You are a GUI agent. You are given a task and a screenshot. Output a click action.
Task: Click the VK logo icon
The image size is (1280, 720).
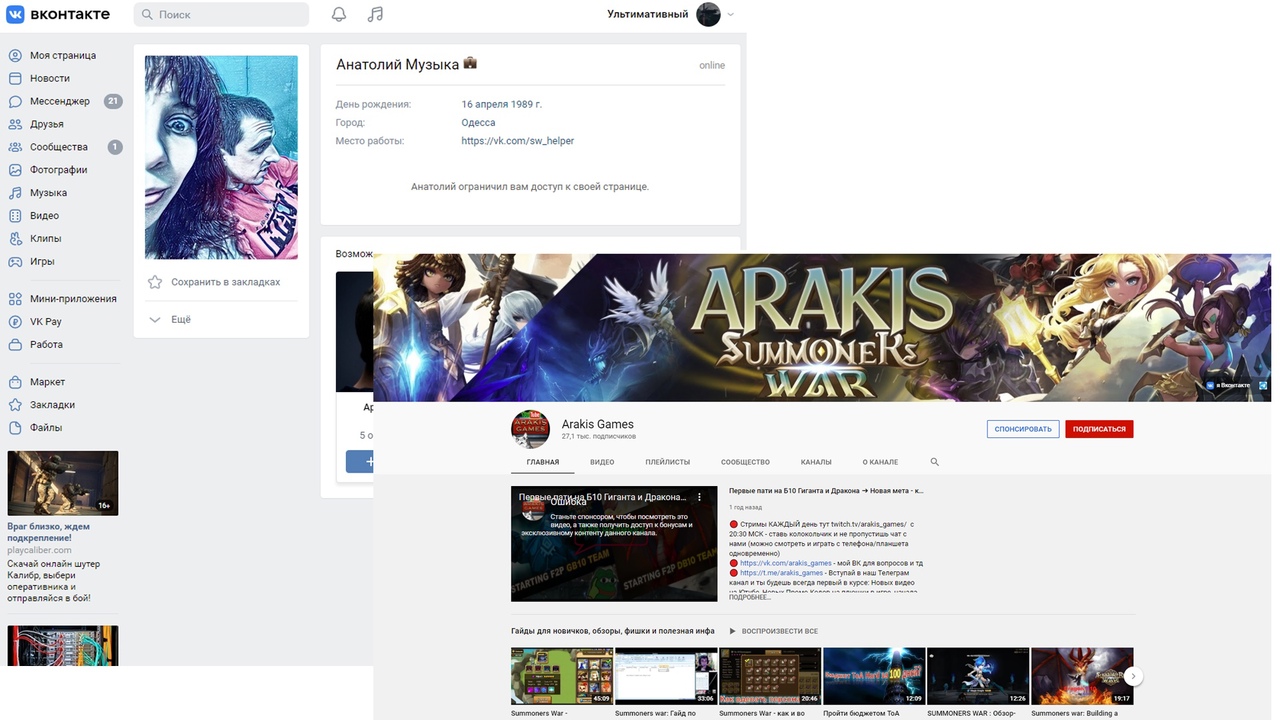click(15, 14)
